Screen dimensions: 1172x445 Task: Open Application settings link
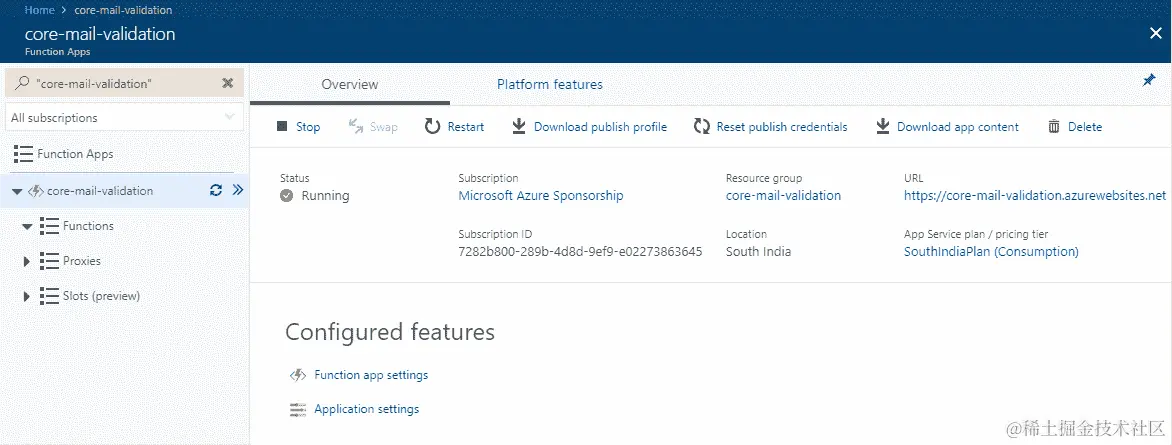(366, 409)
